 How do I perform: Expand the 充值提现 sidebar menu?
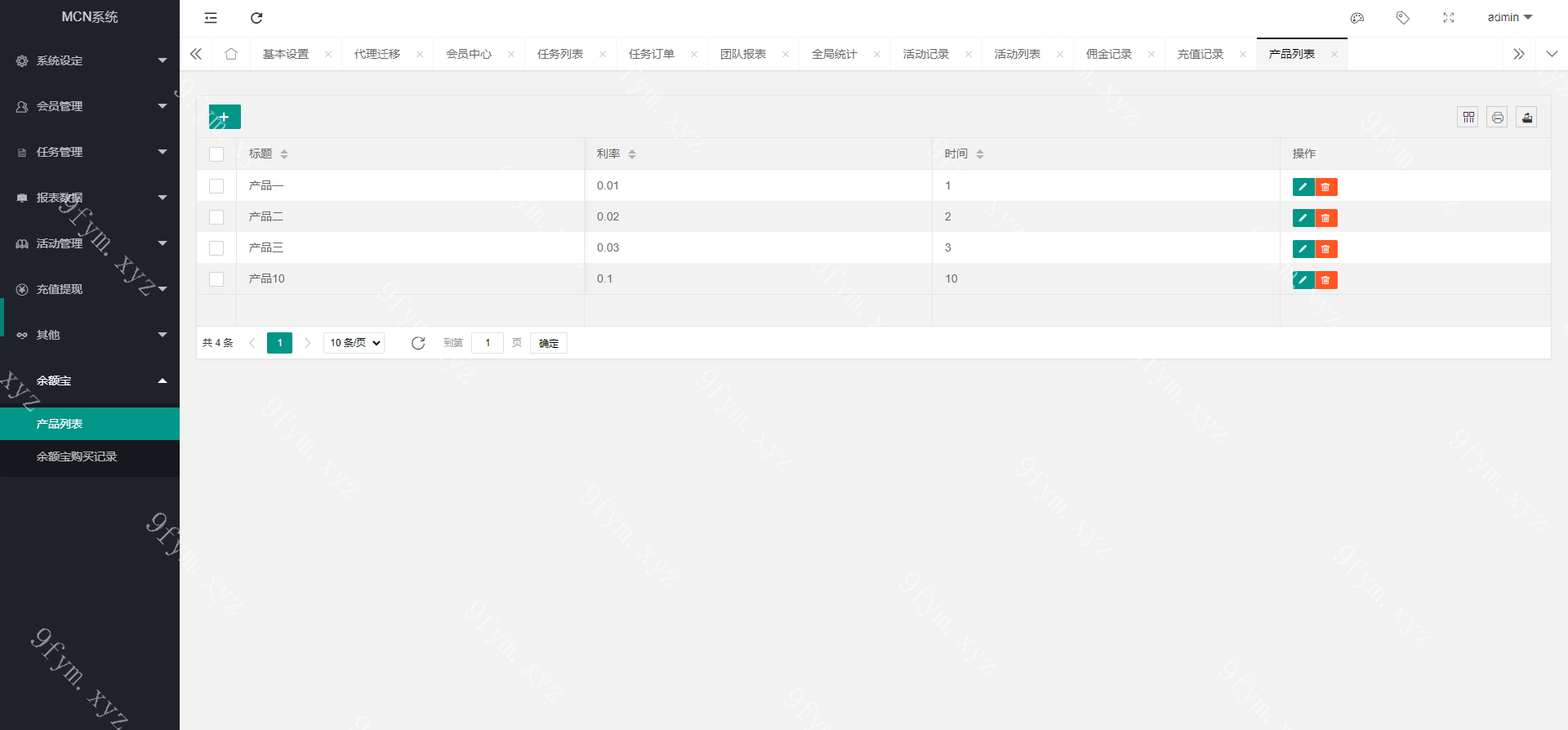pyautogui.click(x=90, y=289)
